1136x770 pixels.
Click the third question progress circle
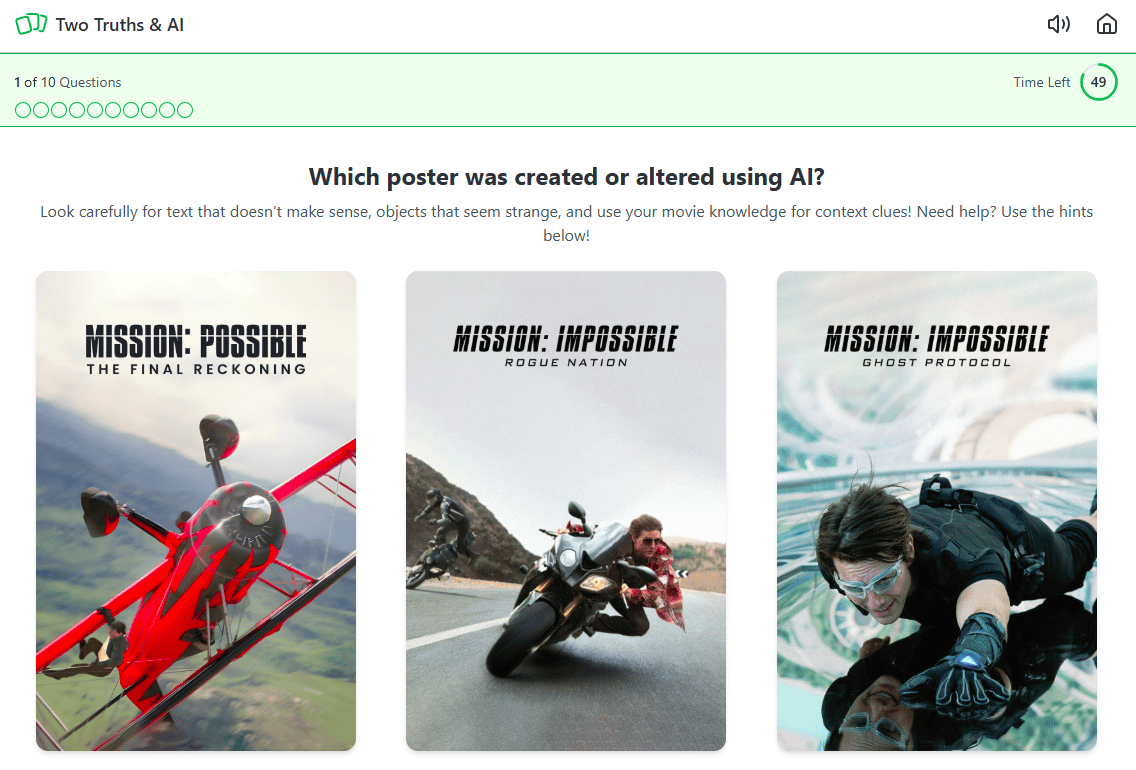click(x=59, y=110)
